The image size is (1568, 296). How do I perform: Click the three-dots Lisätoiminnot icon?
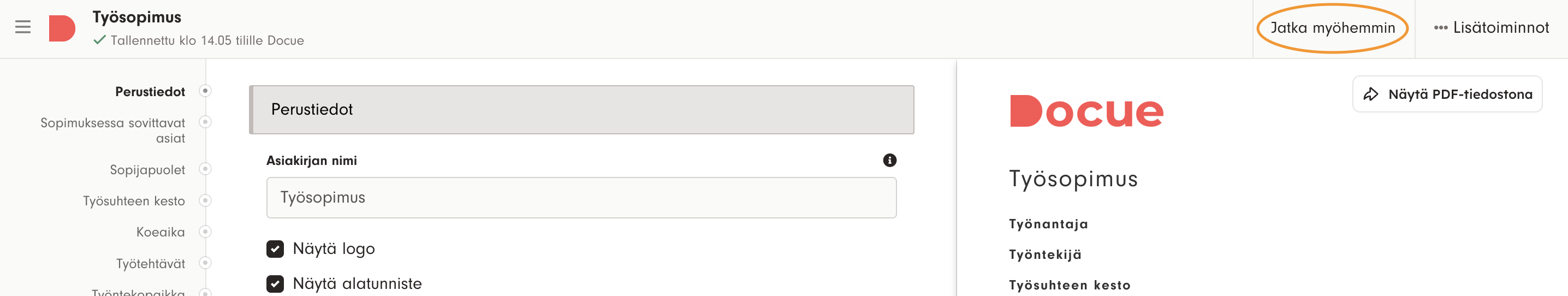pos(1440,28)
